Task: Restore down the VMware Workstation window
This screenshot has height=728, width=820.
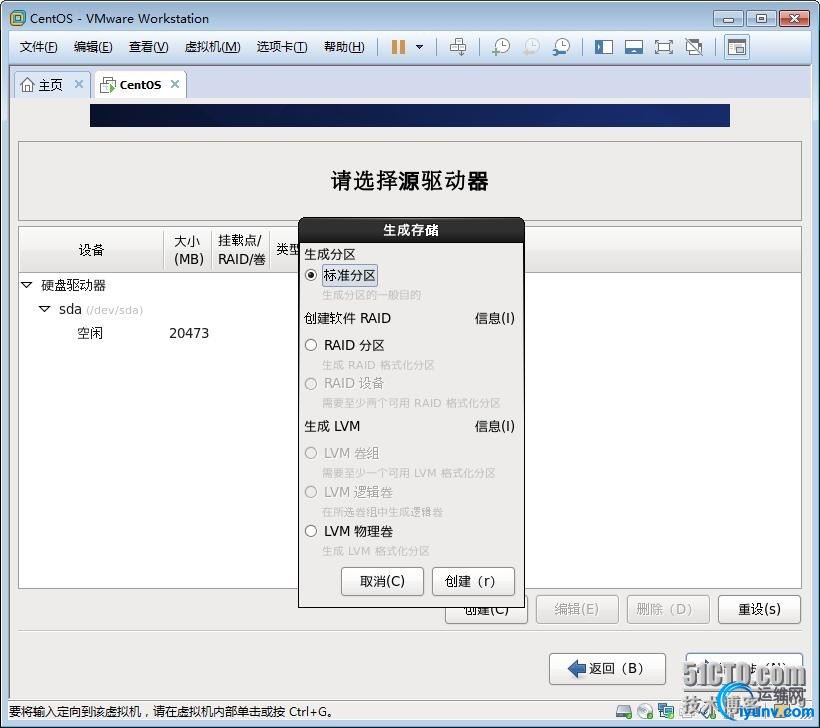Action: 761,19
